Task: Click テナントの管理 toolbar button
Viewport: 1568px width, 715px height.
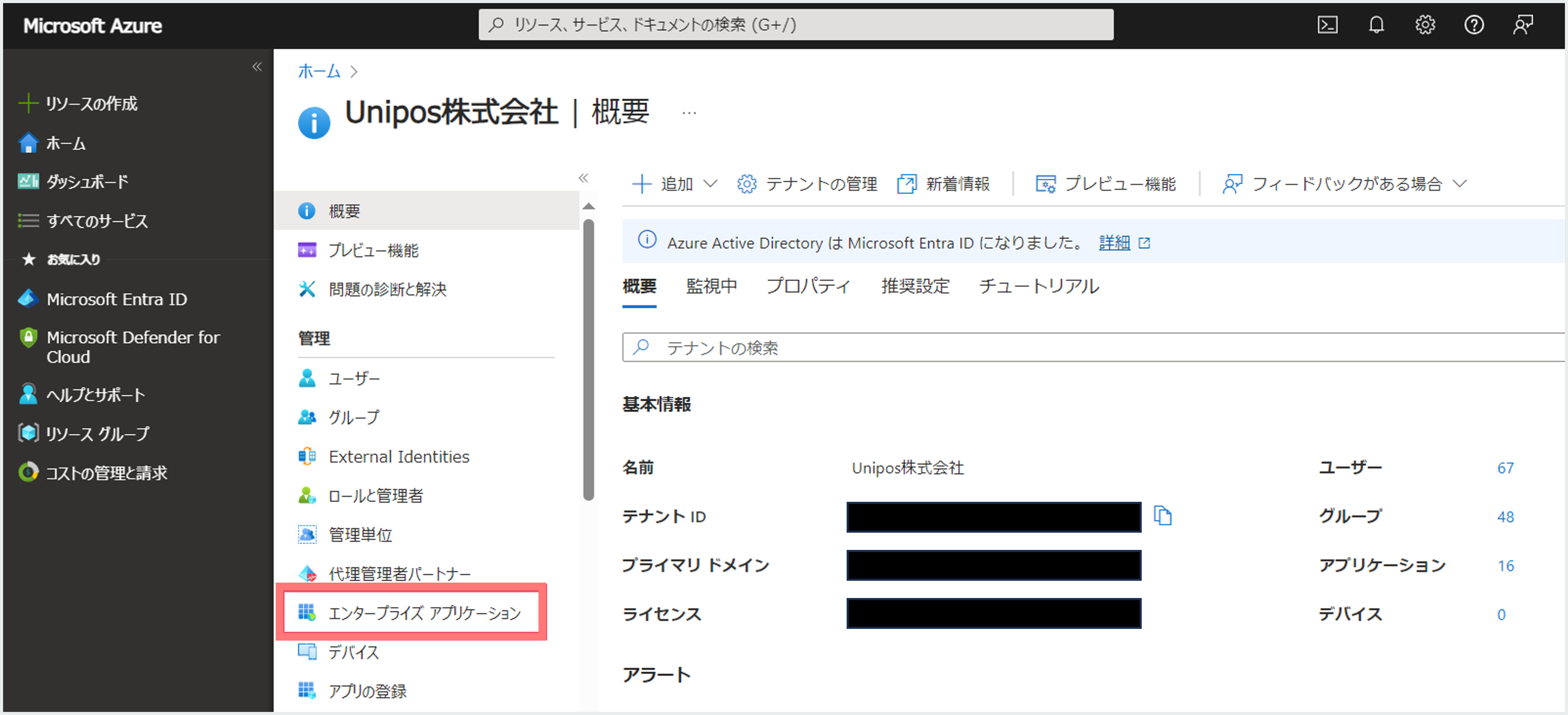Action: click(x=807, y=183)
